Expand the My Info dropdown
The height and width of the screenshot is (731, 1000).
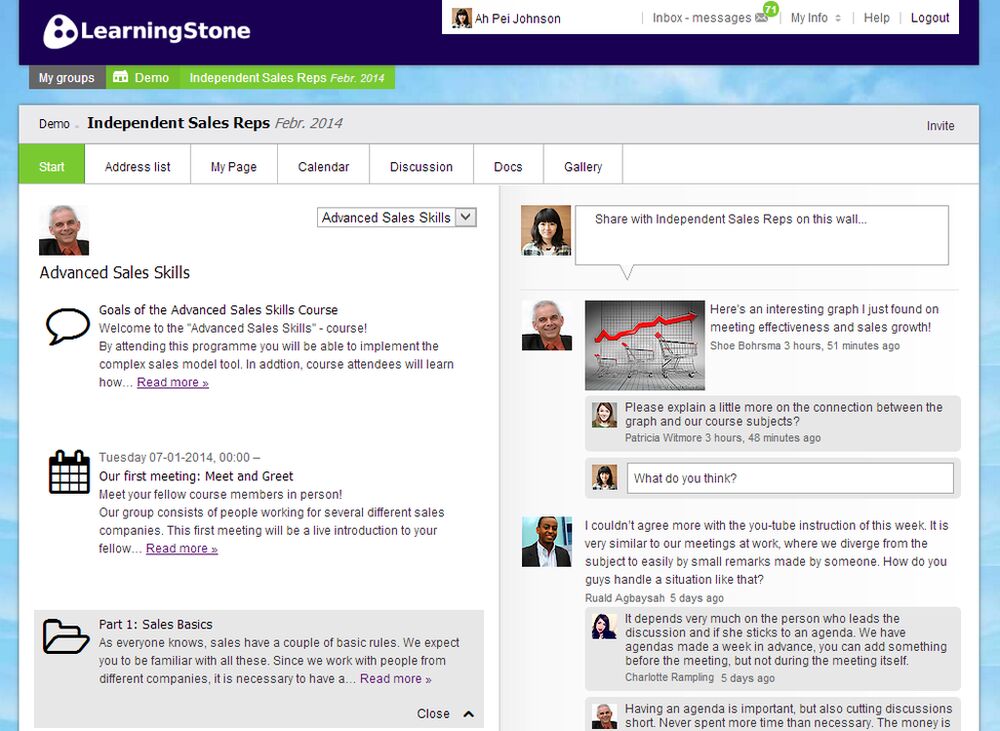pos(814,18)
